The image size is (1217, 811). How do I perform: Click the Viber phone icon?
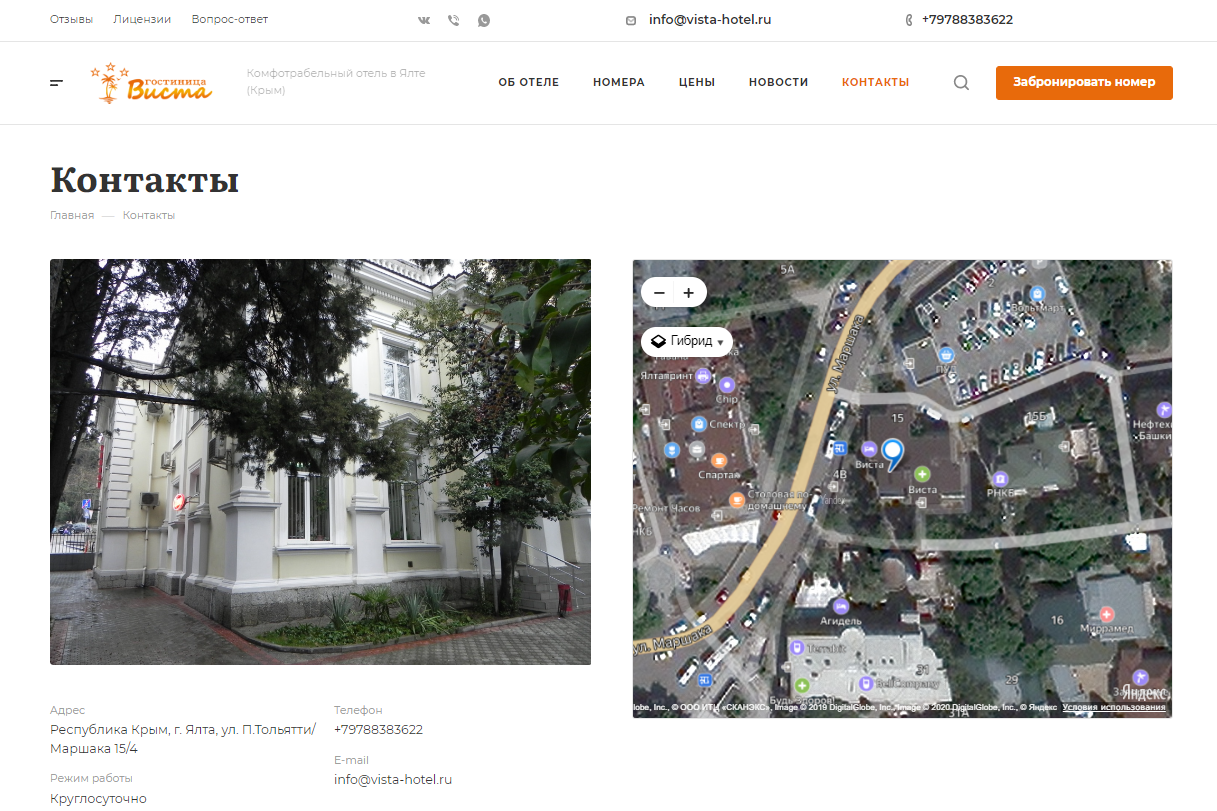coord(454,20)
